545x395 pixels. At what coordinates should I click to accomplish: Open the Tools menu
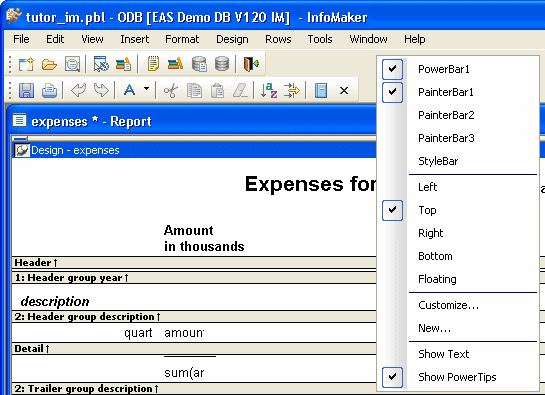[x=320, y=39]
